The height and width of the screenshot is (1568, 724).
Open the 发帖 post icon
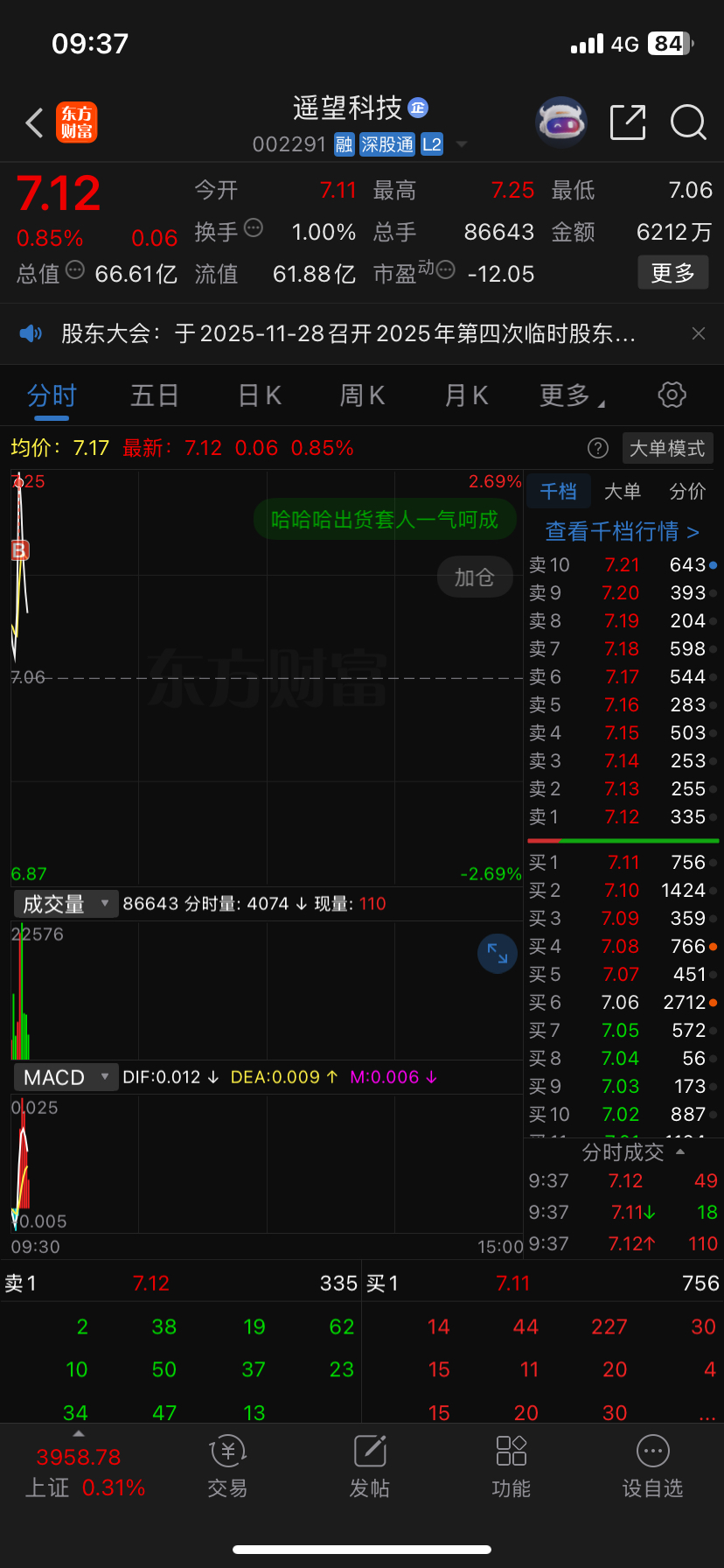coord(370,1466)
